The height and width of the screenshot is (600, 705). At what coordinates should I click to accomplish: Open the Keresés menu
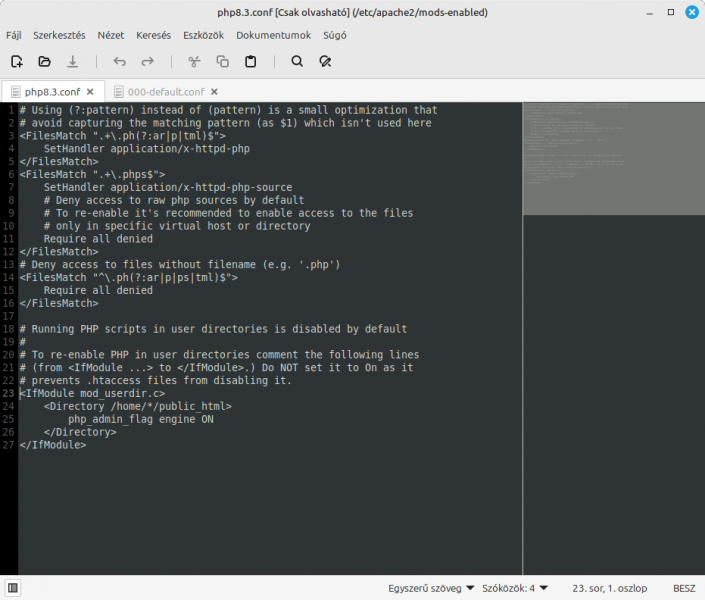click(153, 35)
